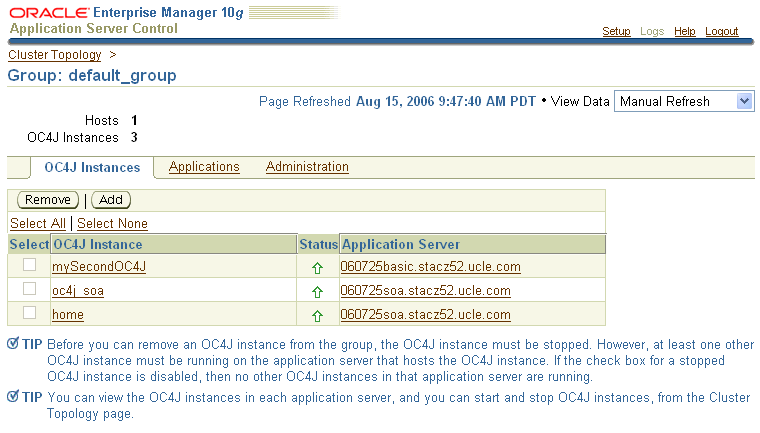Switch to the Applications tab
Screen dimensions: 760x433
pos(204,167)
